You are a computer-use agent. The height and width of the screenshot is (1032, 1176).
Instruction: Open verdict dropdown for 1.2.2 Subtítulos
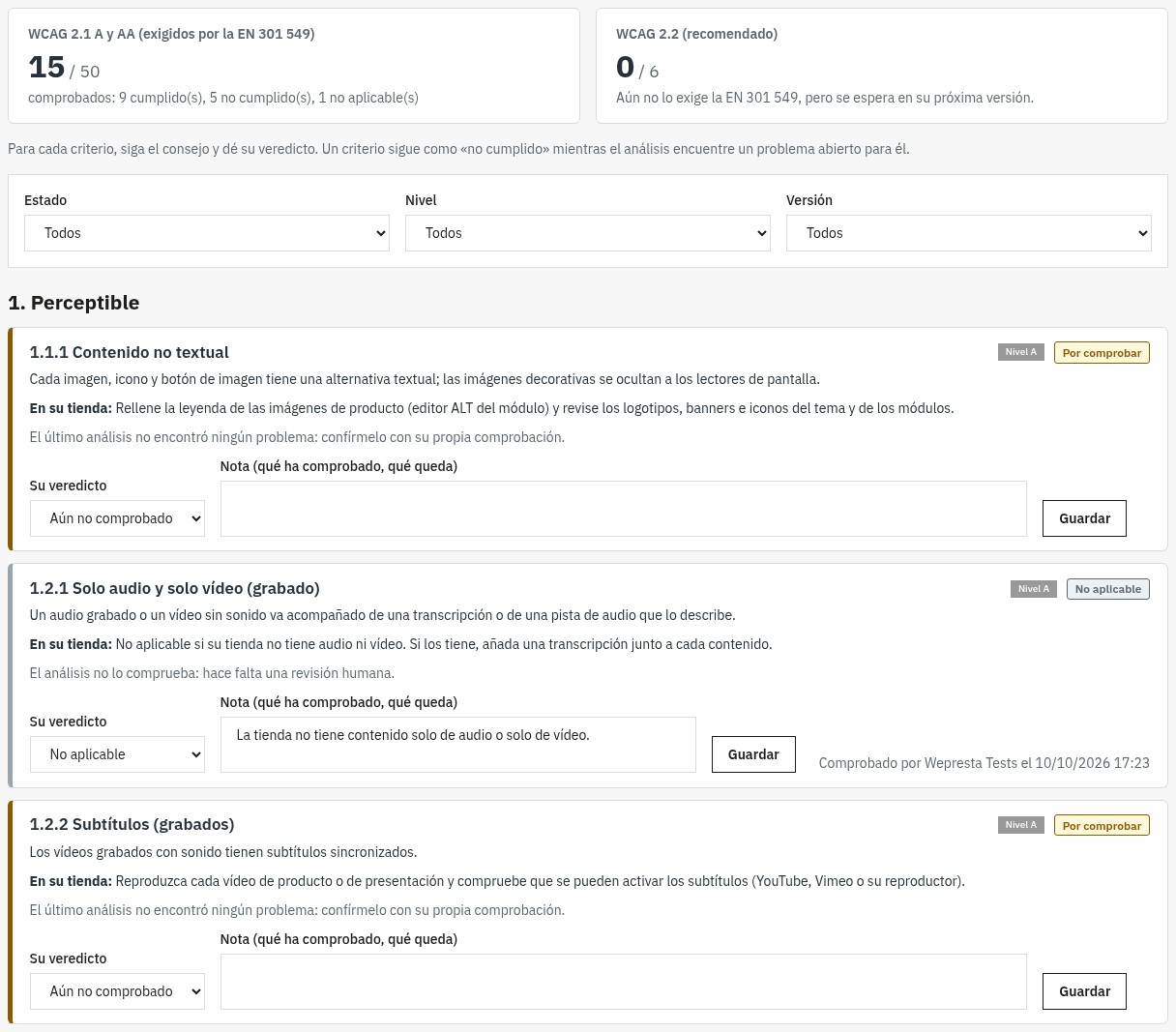point(117,991)
